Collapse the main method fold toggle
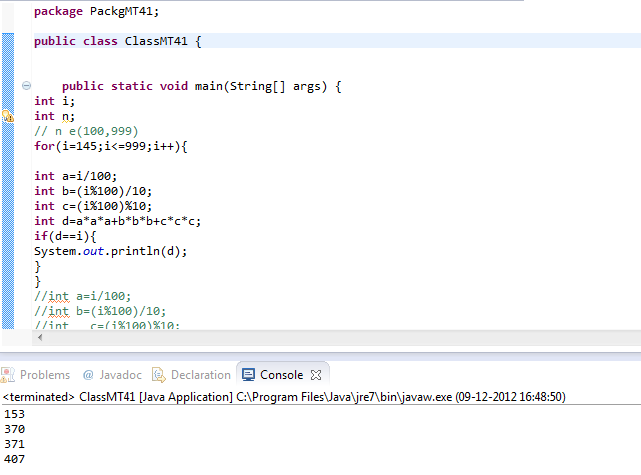The height and width of the screenshot is (475, 641). (26, 87)
